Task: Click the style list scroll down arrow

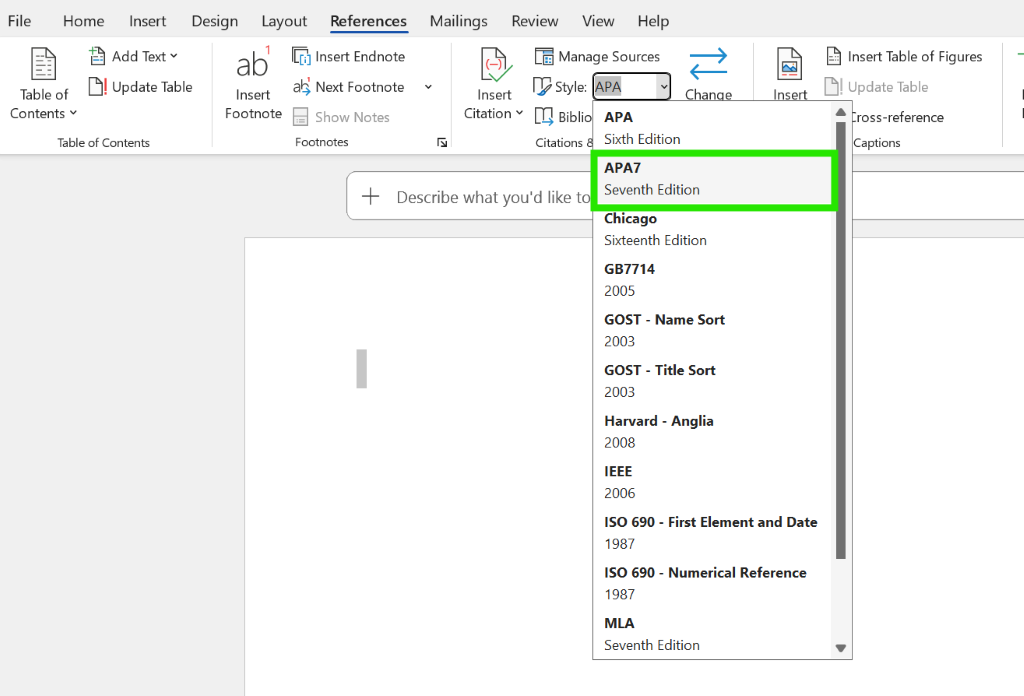Action: point(840,648)
